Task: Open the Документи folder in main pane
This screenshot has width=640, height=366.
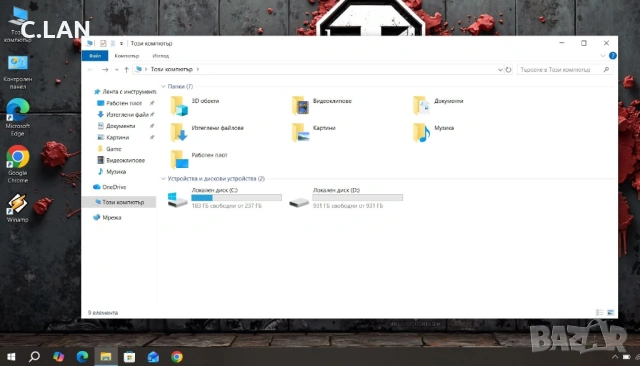Action: pos(438,105)
